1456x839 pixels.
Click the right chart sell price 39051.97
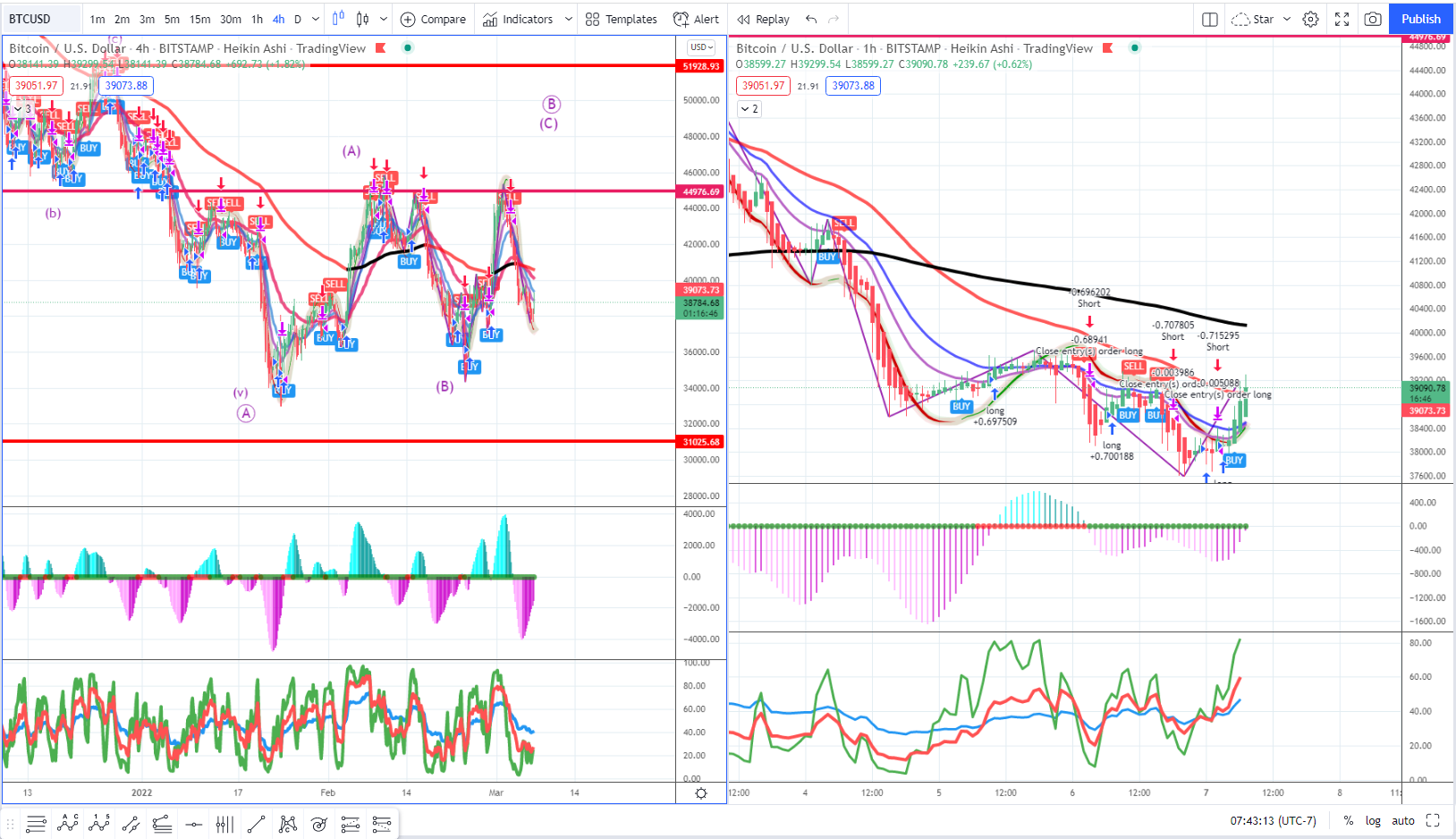click(x=763, y=86)
